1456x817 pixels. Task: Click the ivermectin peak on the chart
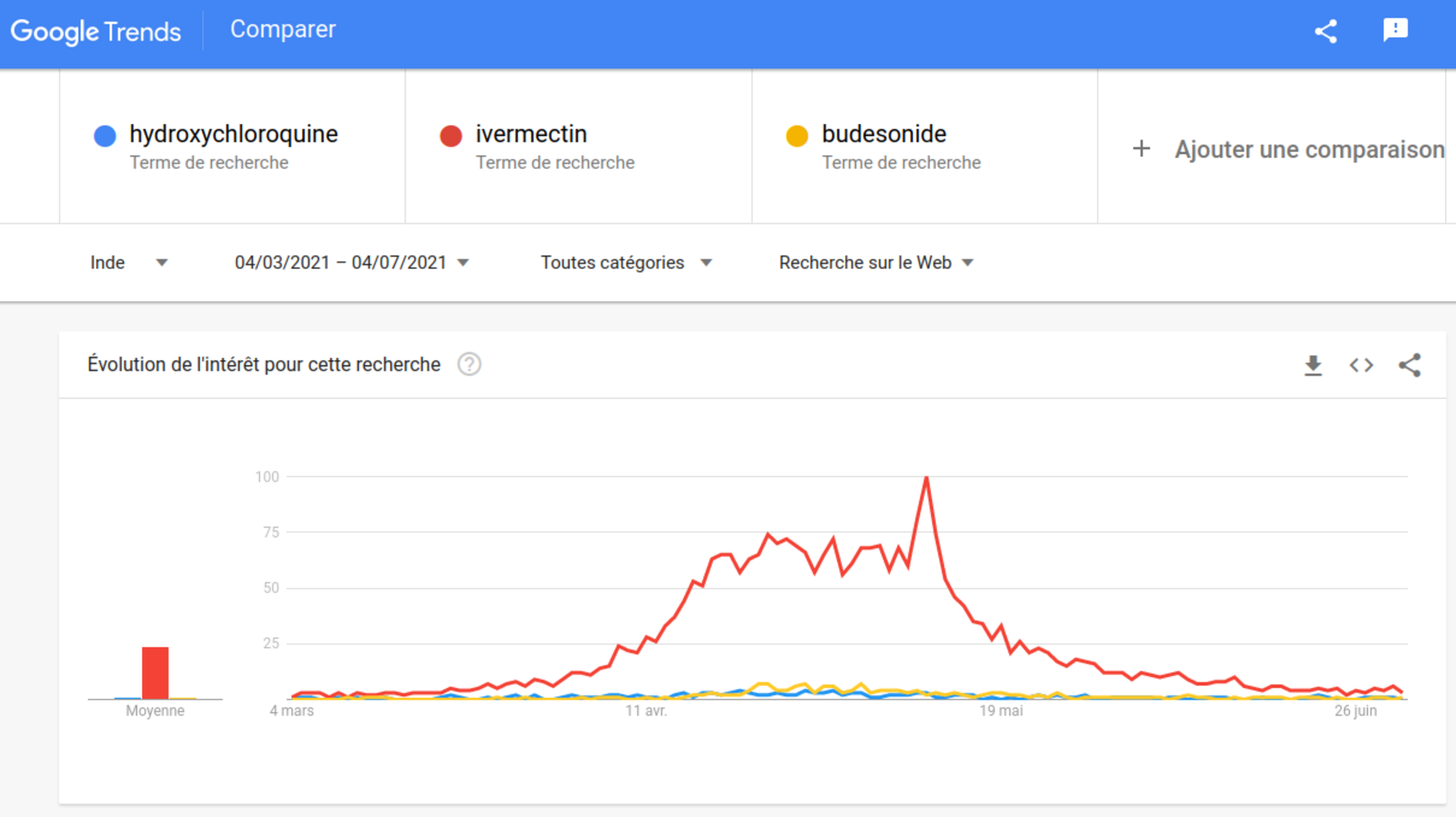pyautogui.click(x=927, y=478)
